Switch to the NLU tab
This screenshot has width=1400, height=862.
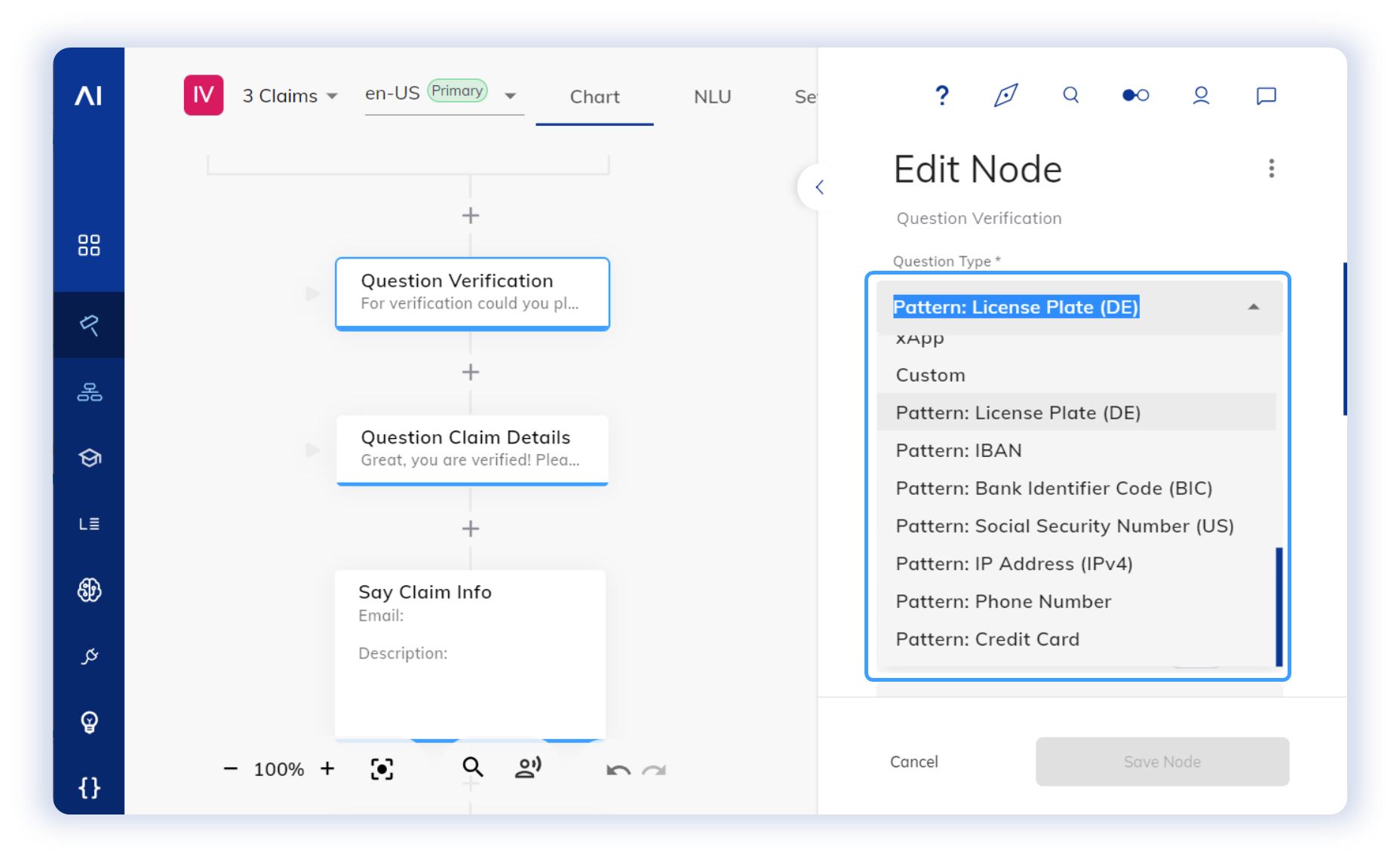tap(712, 97)
